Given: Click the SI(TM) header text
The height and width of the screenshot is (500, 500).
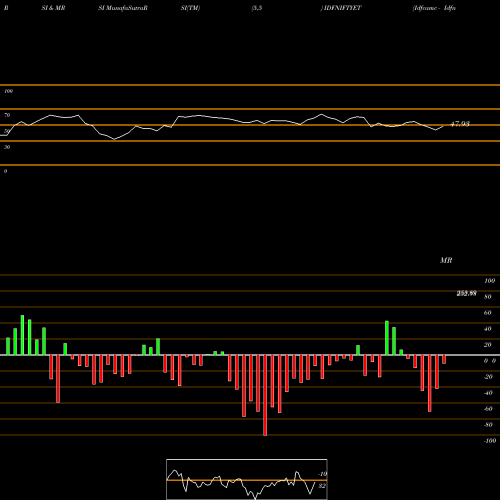Looking at the screenshot, I should [190, 8].
